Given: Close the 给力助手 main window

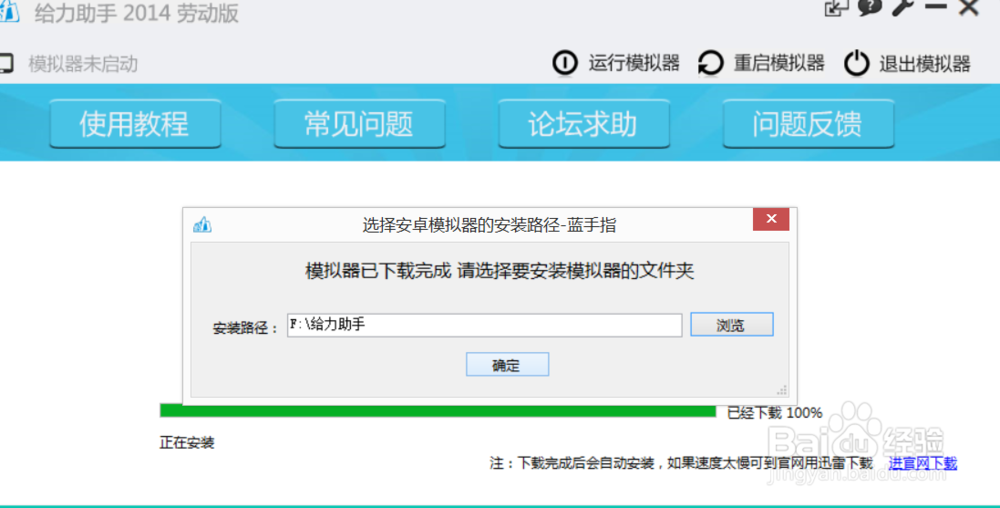Looking at the screenshot, I should click(x=969, y=8).
